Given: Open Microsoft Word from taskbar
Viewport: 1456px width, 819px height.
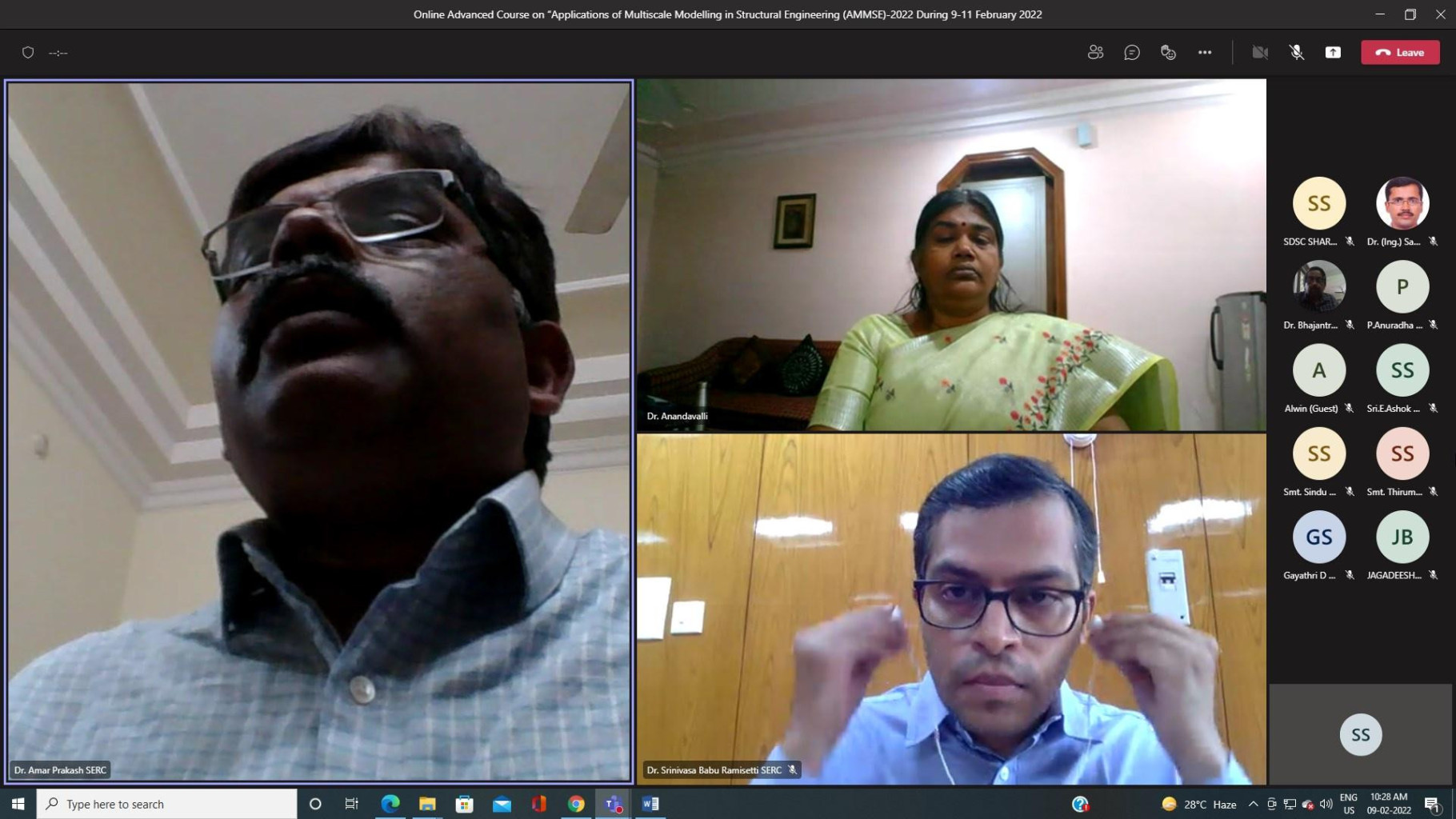Looking at the screenshot, I should click(x=650, y=804).
